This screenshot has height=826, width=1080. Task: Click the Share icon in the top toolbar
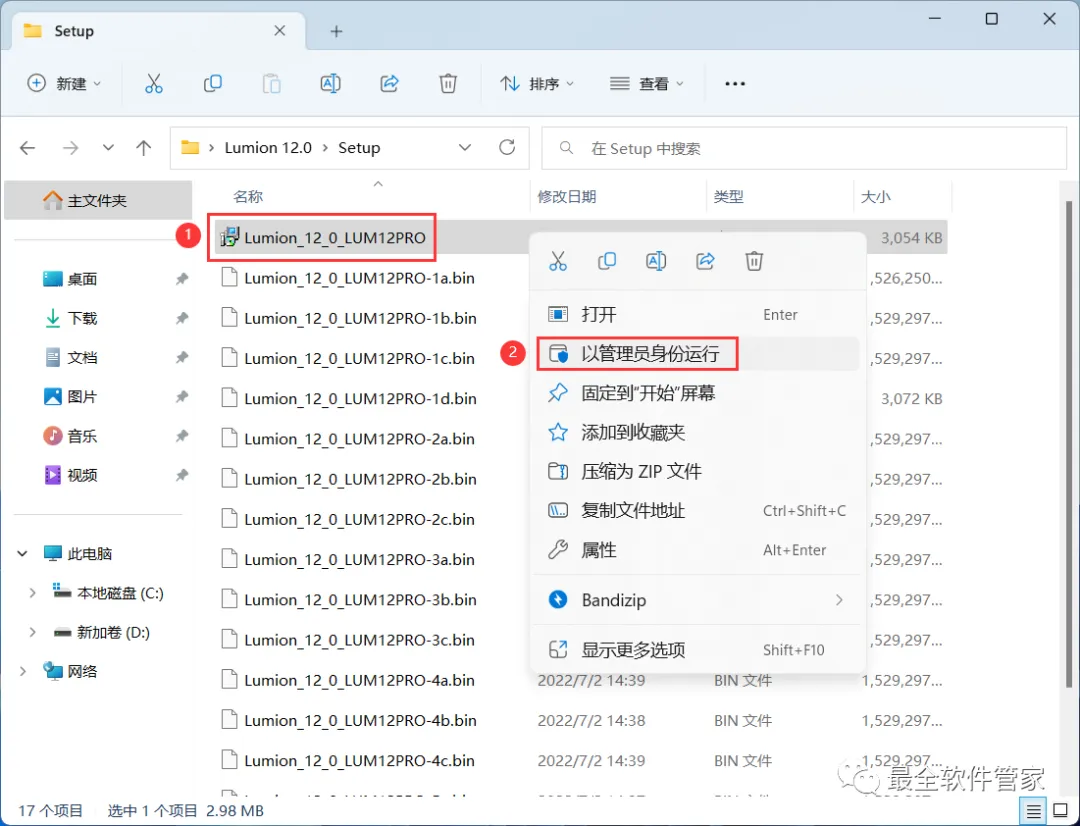tap(389, 83)
